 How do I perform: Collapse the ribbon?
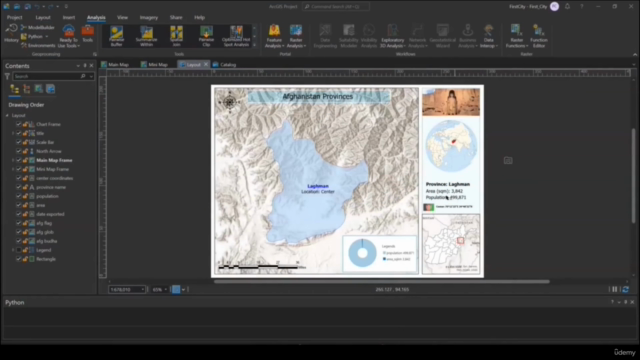click(635, 54)
